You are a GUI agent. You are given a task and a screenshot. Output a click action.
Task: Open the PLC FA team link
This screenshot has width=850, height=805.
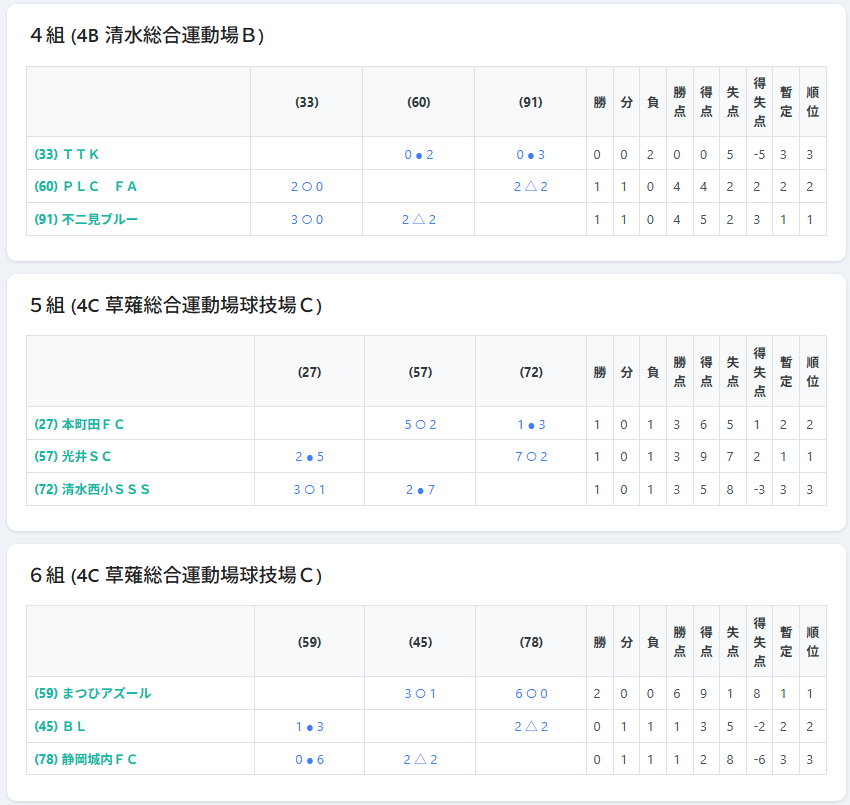coord(85,186)
